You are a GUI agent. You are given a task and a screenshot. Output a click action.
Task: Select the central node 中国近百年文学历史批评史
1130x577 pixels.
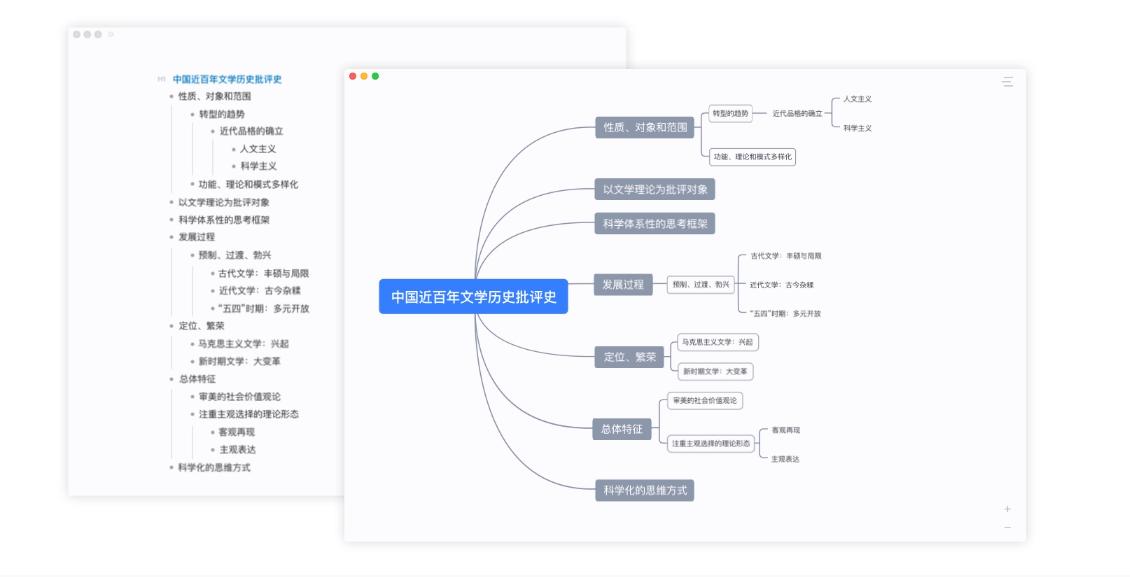[474, 296]
